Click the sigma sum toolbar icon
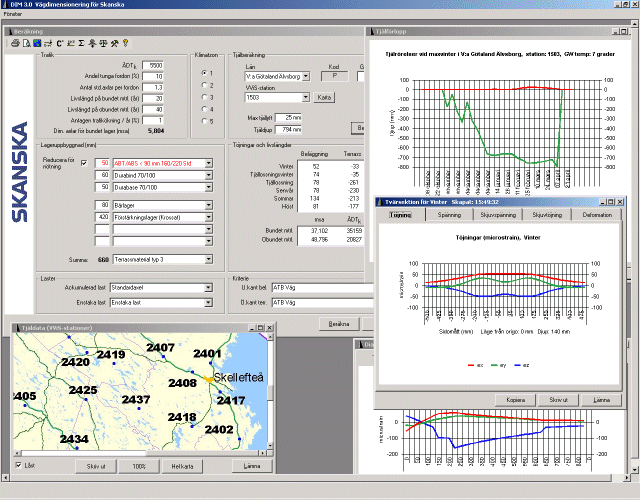This screenshot has height=500, width=640. 81,43
